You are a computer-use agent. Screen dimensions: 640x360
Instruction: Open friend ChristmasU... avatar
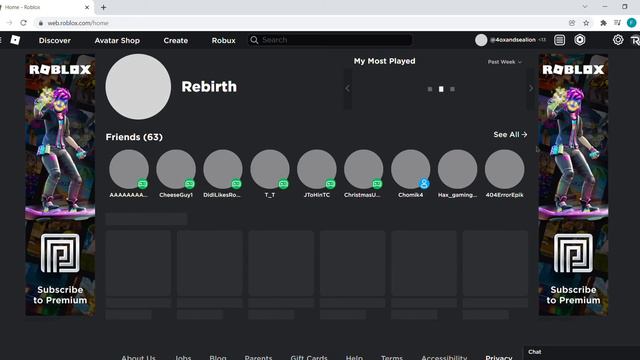(x=364, y=169)
